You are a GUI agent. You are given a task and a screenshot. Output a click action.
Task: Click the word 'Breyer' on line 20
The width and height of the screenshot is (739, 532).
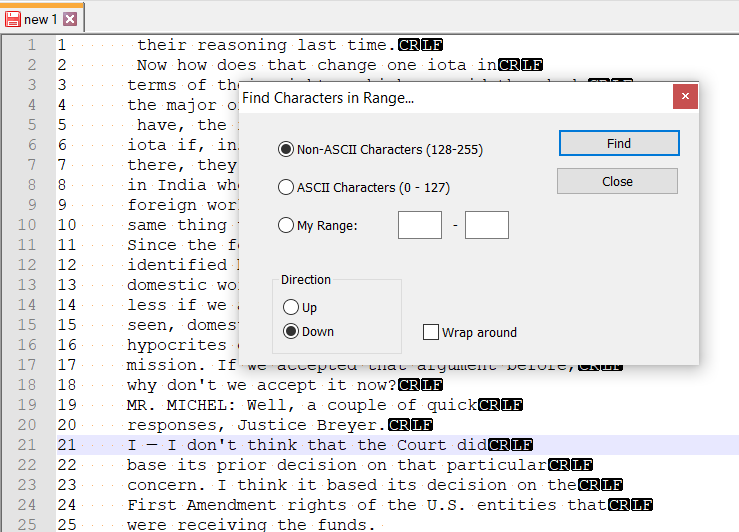pyautogui.click(x=346, y=425)
